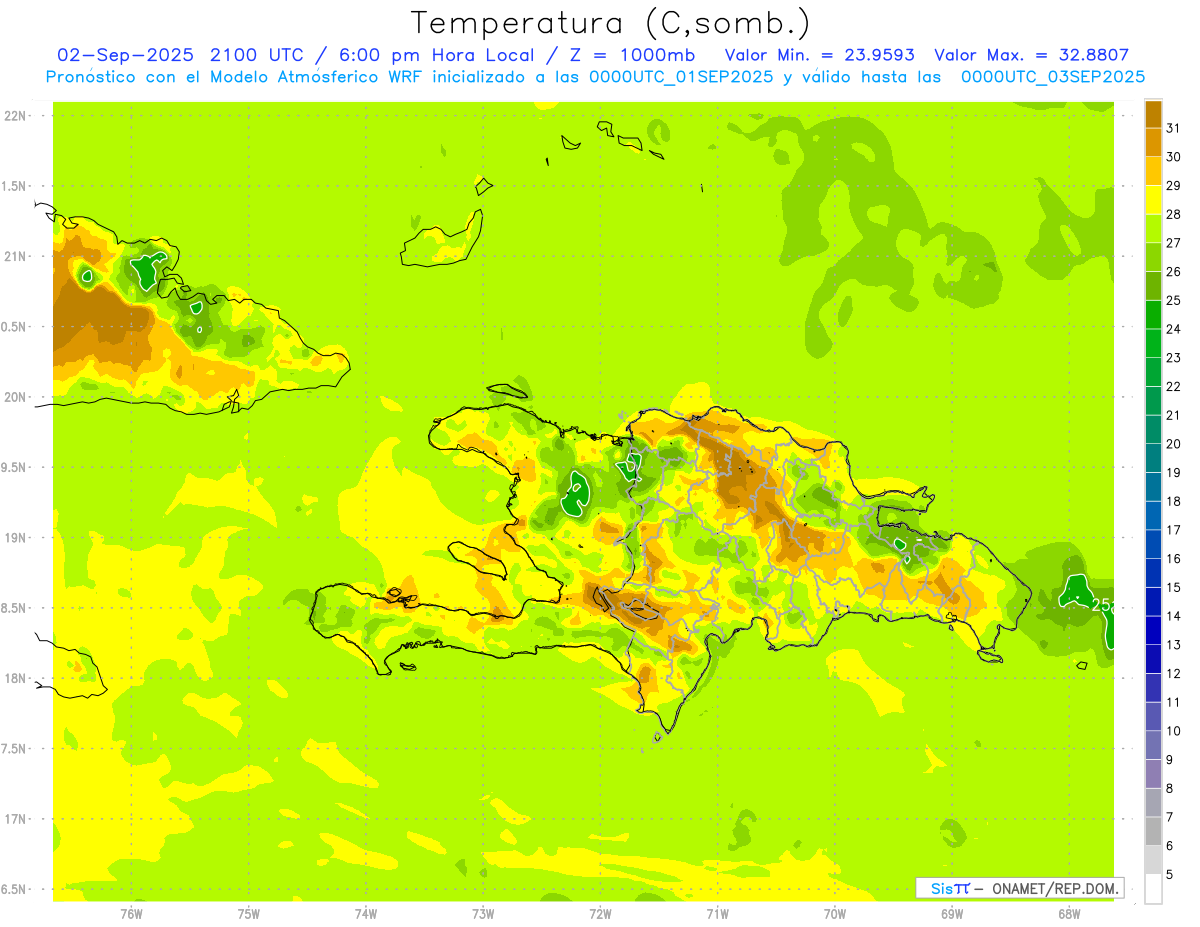Click the "75W" longitude label
The image size is (1200, 927).
(x=249, y=914)
